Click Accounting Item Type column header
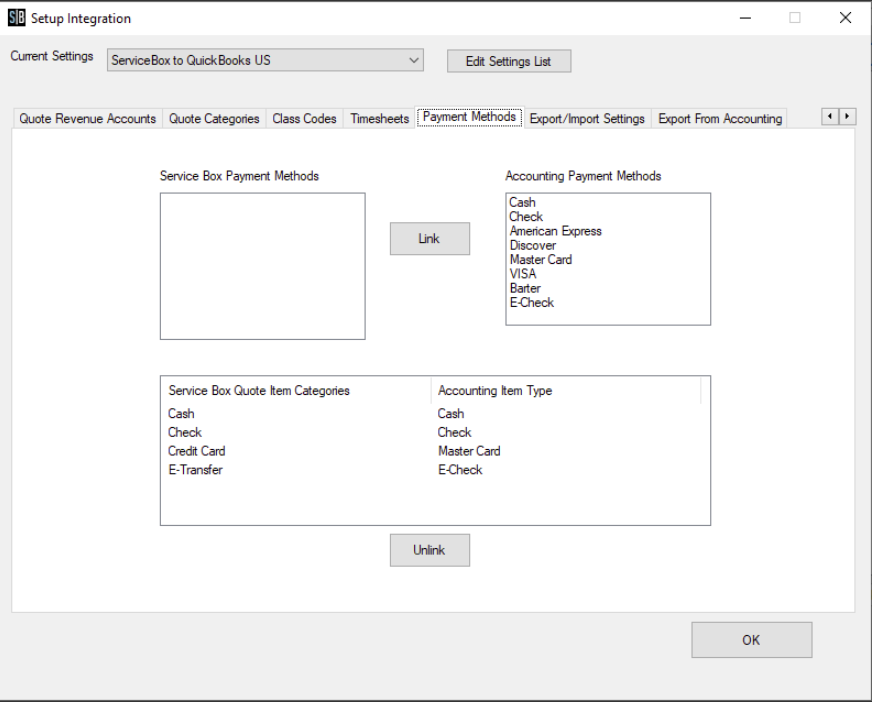Screen dimensions: 872x702 click(x=566, y=390)
